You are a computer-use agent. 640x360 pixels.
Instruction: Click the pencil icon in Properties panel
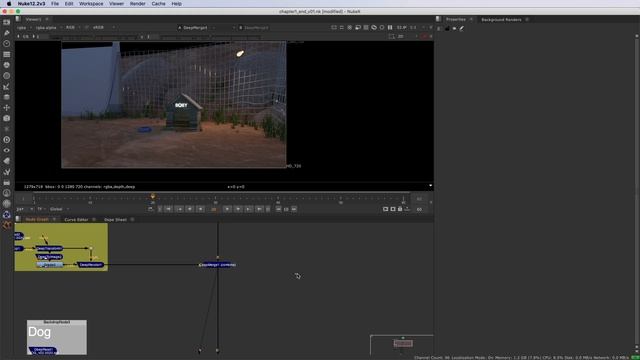462,29
